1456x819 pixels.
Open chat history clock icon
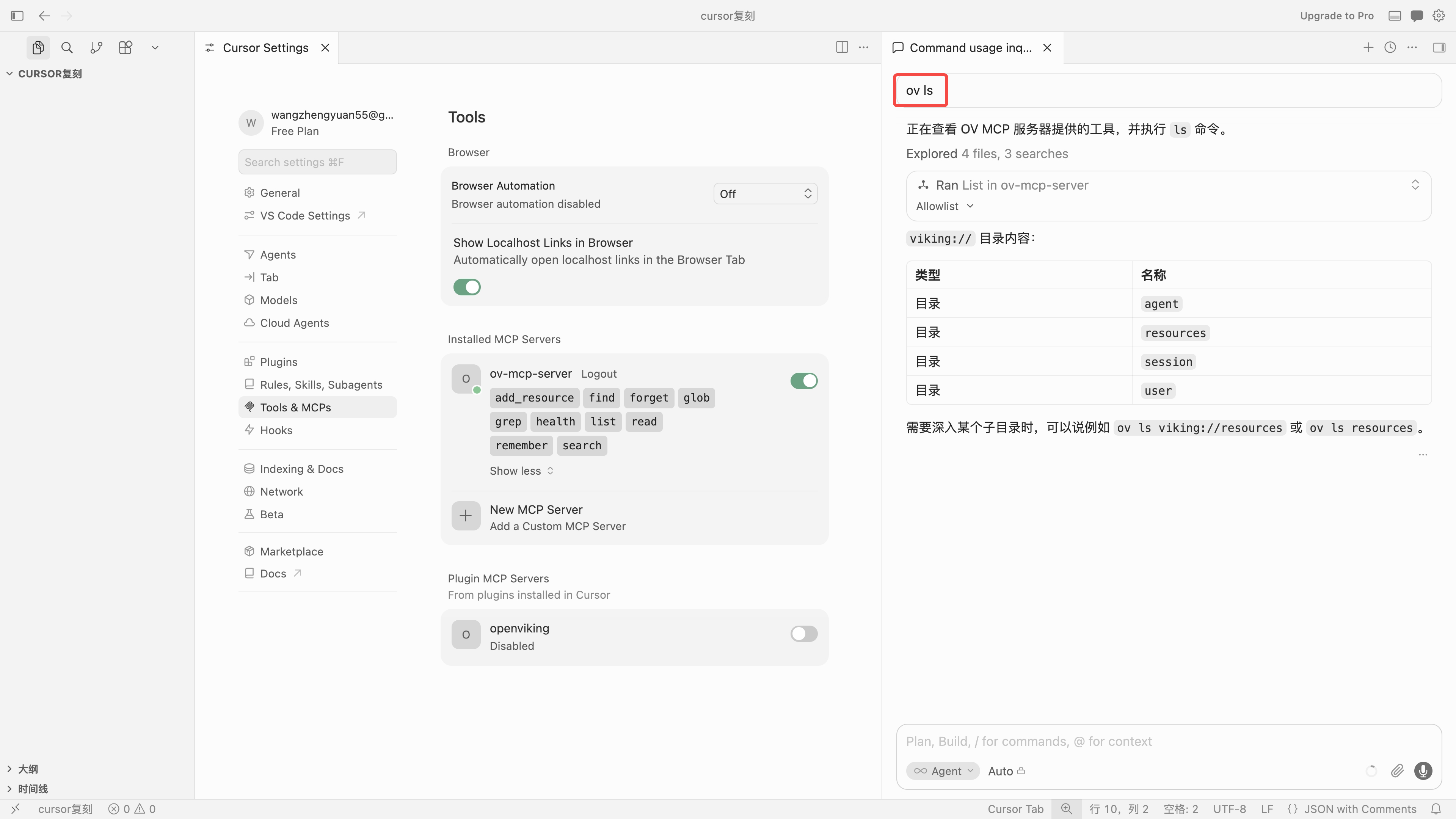(x=1390, y=47)
